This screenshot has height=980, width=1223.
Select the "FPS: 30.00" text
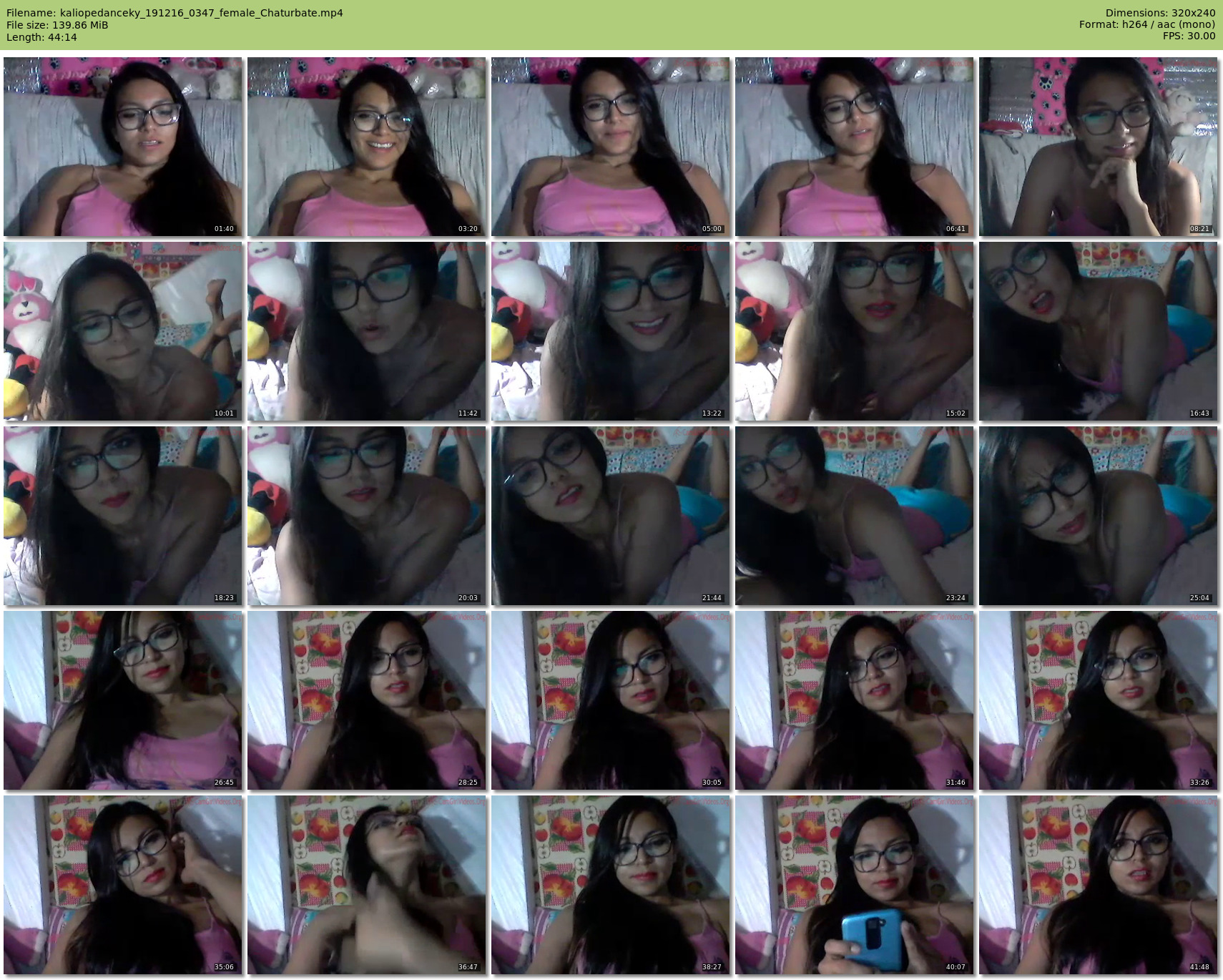pos(1189,36)
